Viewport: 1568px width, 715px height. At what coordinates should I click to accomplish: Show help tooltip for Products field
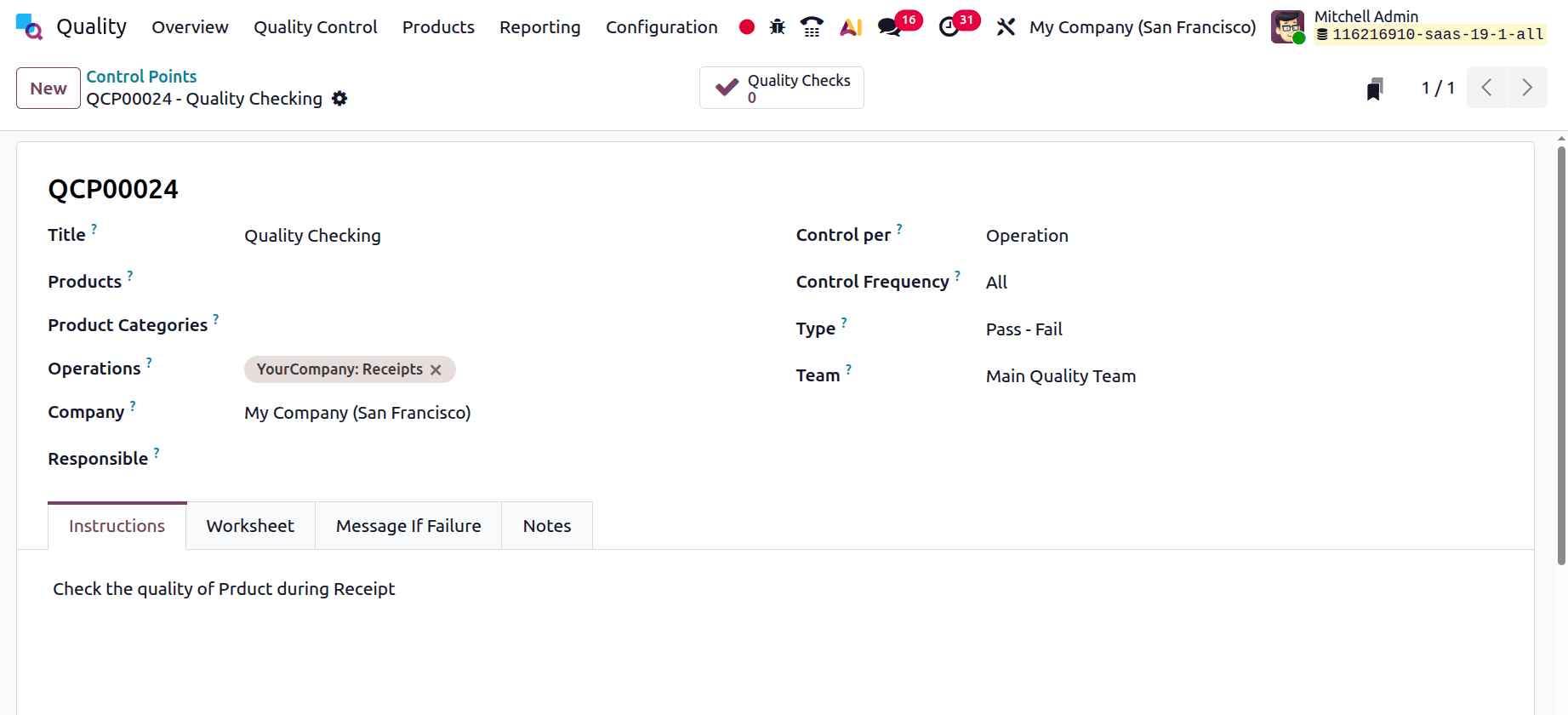pos(130,275)
